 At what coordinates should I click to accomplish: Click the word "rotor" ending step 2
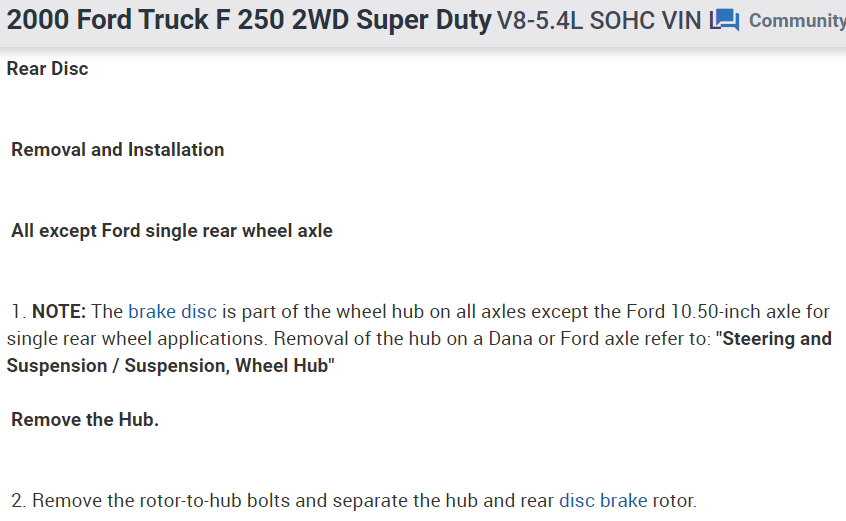[x=672, y=500]
